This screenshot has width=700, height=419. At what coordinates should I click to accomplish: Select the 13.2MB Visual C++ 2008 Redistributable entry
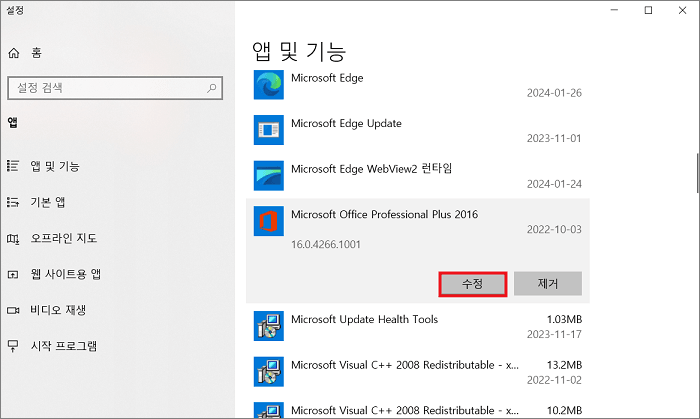[418, 372]
